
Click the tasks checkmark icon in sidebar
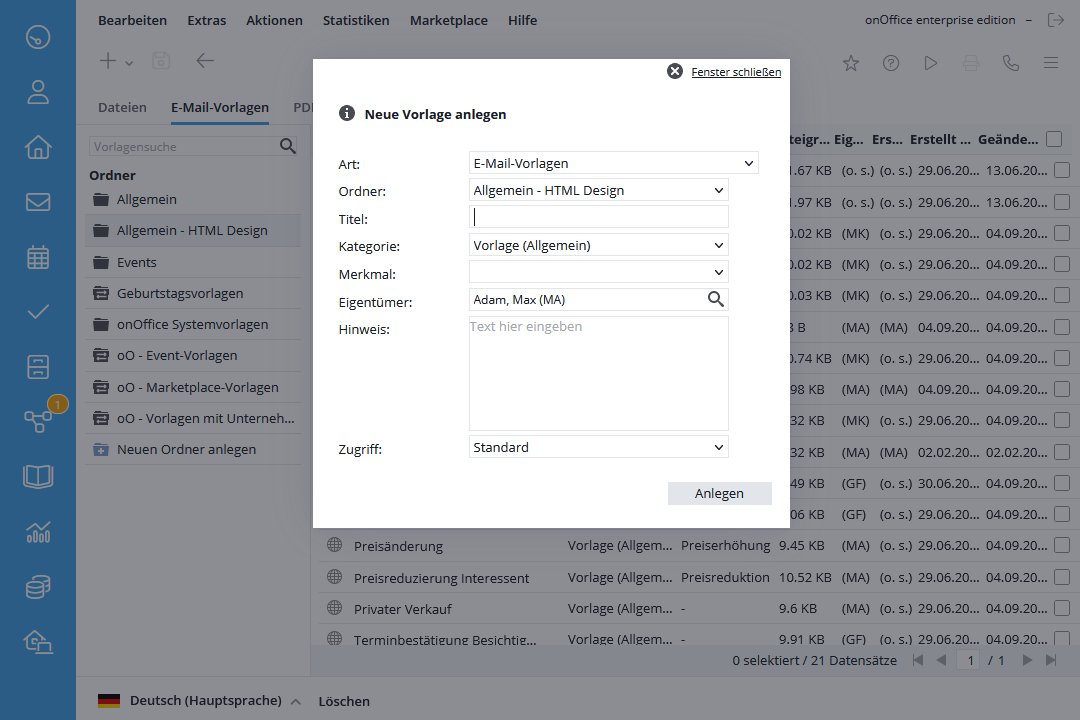(x=38, y=312)
